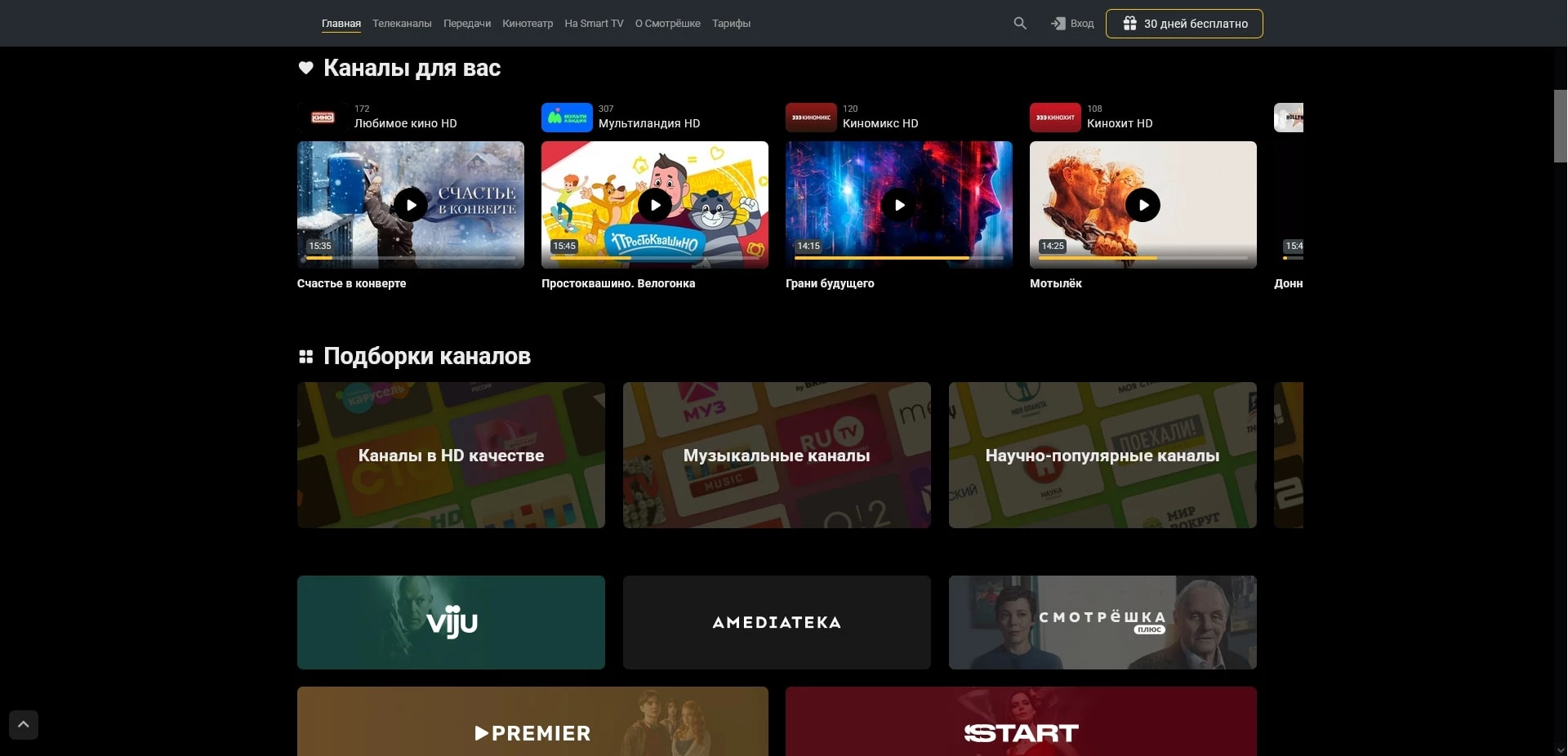Screen dimensions: 1568x756
Task: Click the 30 дней бесплатно button
Action: [1184, 24]
